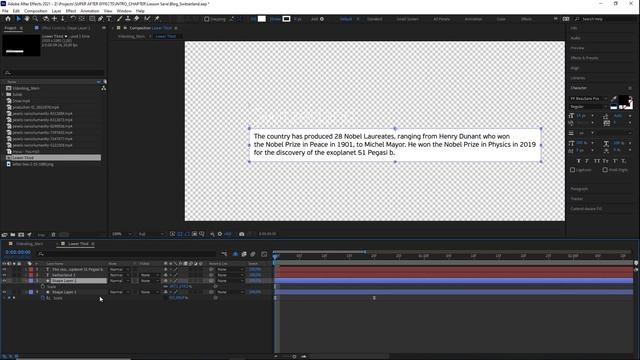Viewport: 640px width, 360px height.
Task: Toggle the Graph Editor button in timeline
Action: pyautogui.click(x=264, y=254)
